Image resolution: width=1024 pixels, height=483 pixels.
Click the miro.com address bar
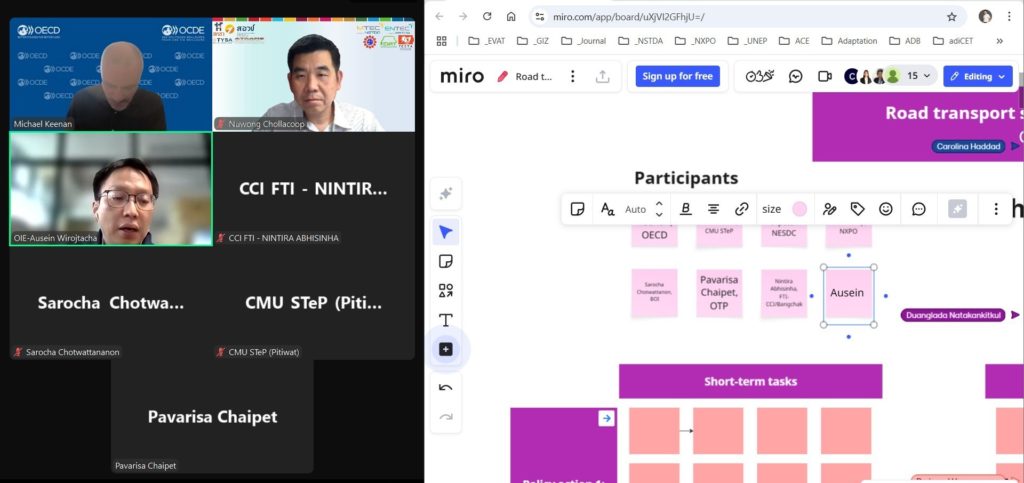coord(746,17)
